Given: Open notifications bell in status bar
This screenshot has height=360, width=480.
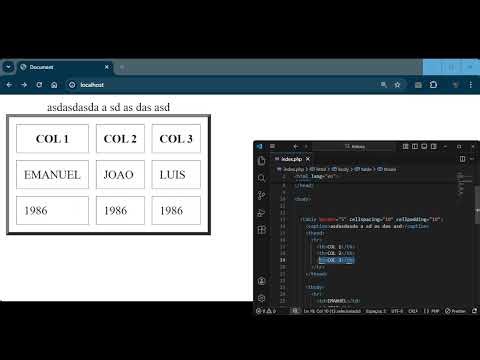Looking at the screenshot, I should point(475,311).
